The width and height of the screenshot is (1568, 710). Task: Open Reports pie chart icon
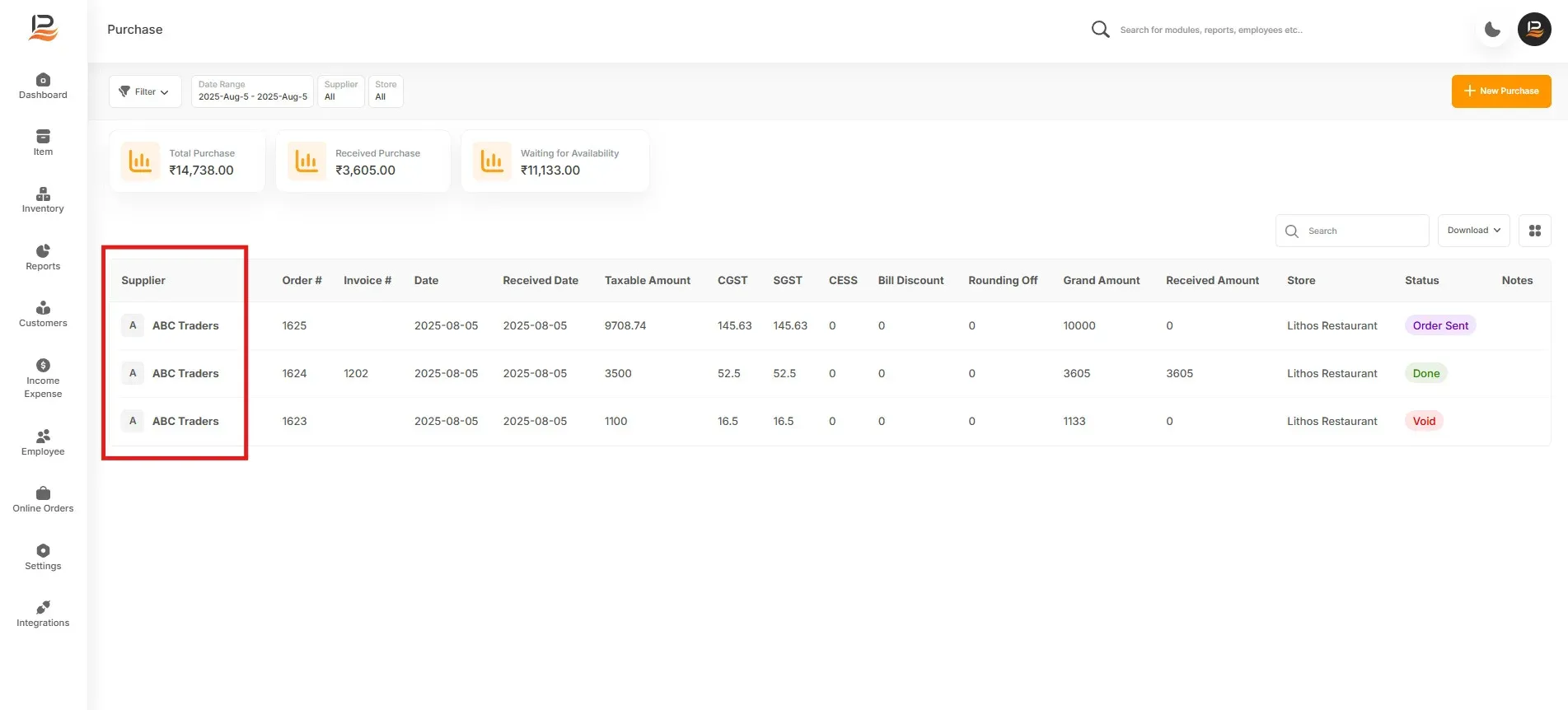click(43, 251)
